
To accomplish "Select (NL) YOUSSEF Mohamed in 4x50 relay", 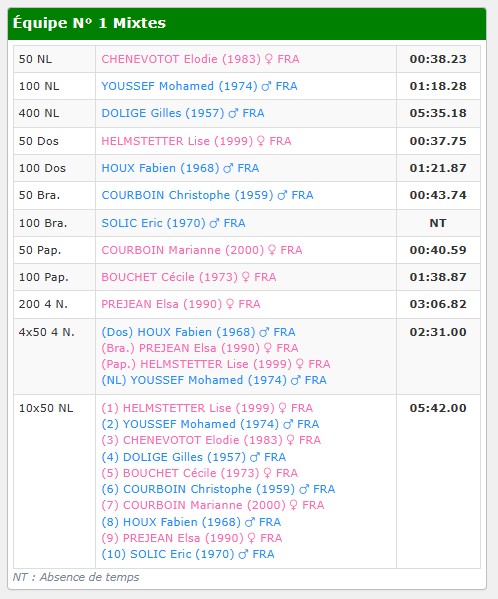I will (x=214, y=380).
